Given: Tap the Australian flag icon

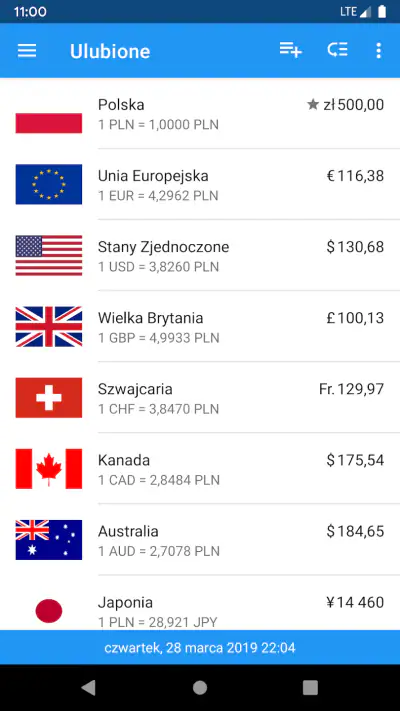Looking at the screenshot, I should [49, 540].
